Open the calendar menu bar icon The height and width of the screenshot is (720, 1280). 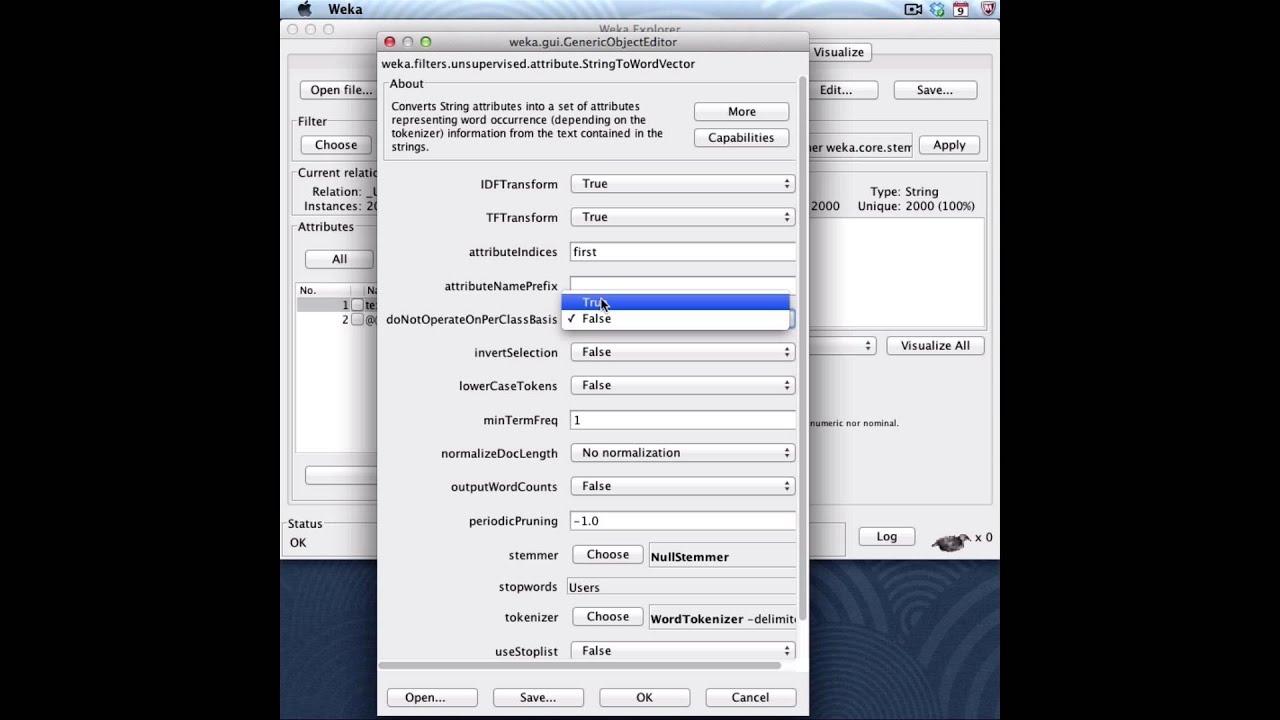(961, 9)
